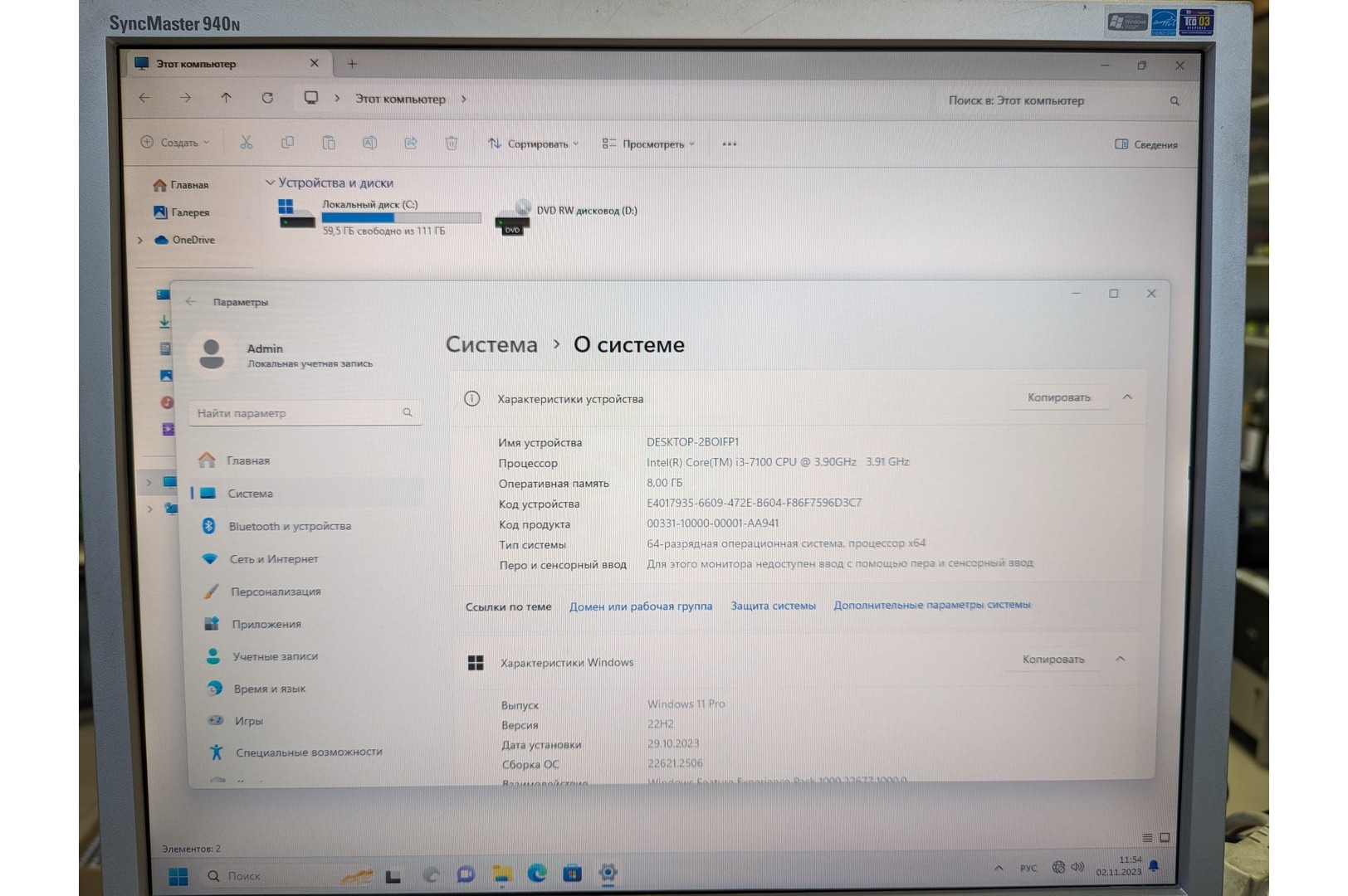The height and width of the screenshot is (896, 1348).
Task: Click the Explorer back arrow
Action: click(144, 97)
